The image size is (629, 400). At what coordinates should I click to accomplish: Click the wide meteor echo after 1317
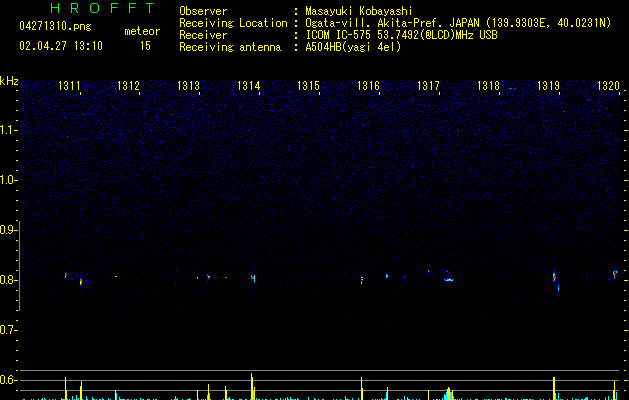[x=448, y=276]
